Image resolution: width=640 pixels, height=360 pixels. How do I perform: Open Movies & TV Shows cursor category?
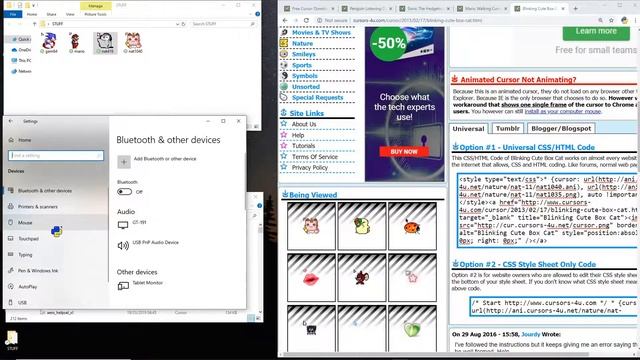(x=321, y=32)
